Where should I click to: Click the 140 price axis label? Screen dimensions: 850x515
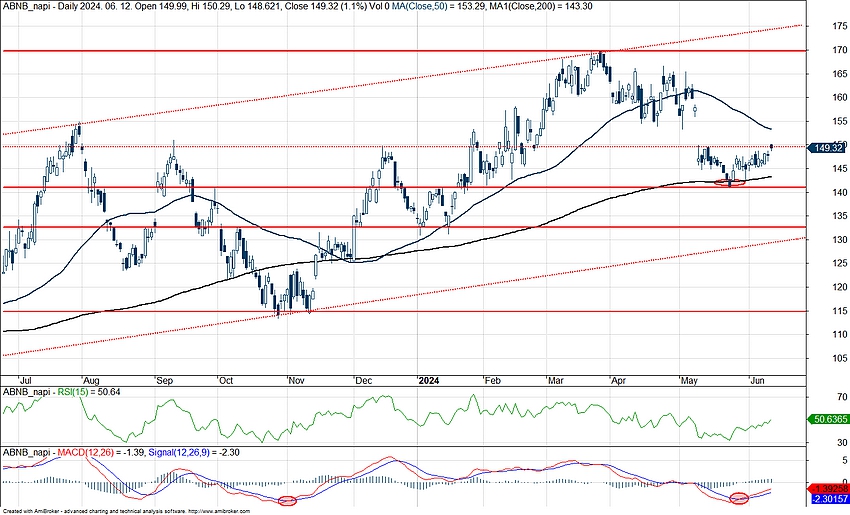(840, 192)
